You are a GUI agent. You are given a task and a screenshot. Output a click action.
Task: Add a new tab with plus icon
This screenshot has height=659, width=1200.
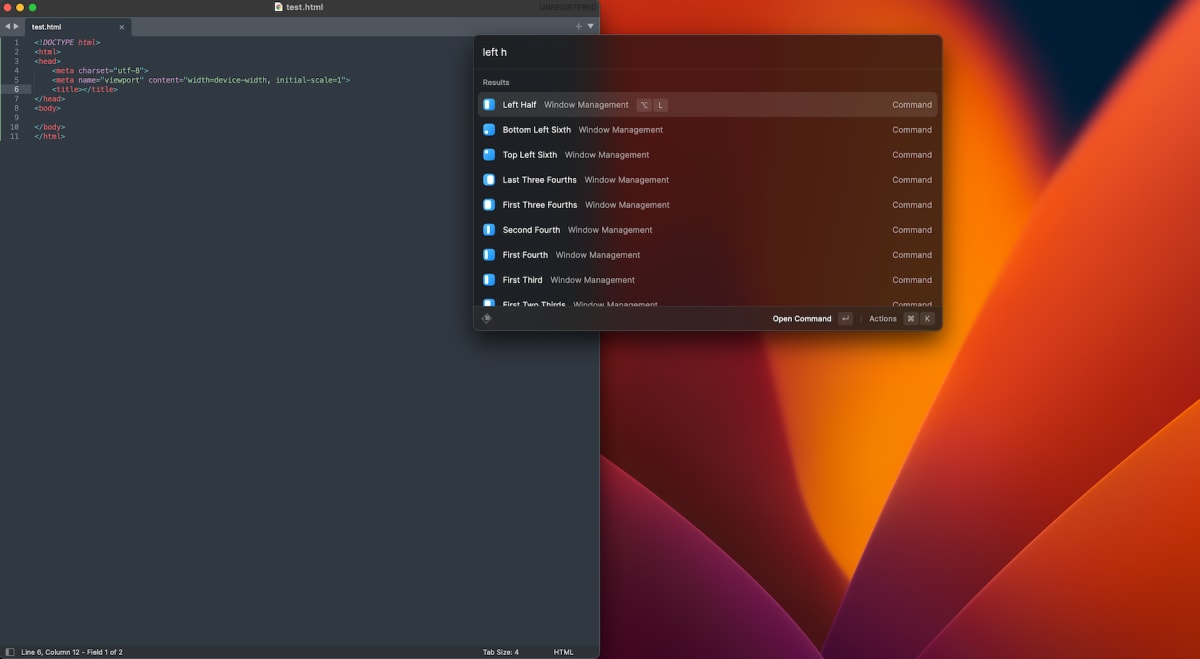click(x=578, y=26)
